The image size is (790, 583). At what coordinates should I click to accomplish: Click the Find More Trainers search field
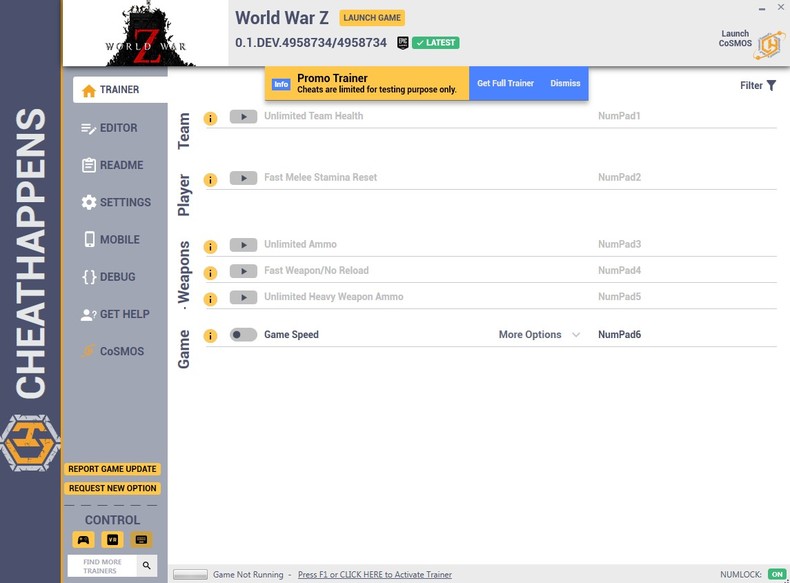pyautogui.click(x=102, y=566)
